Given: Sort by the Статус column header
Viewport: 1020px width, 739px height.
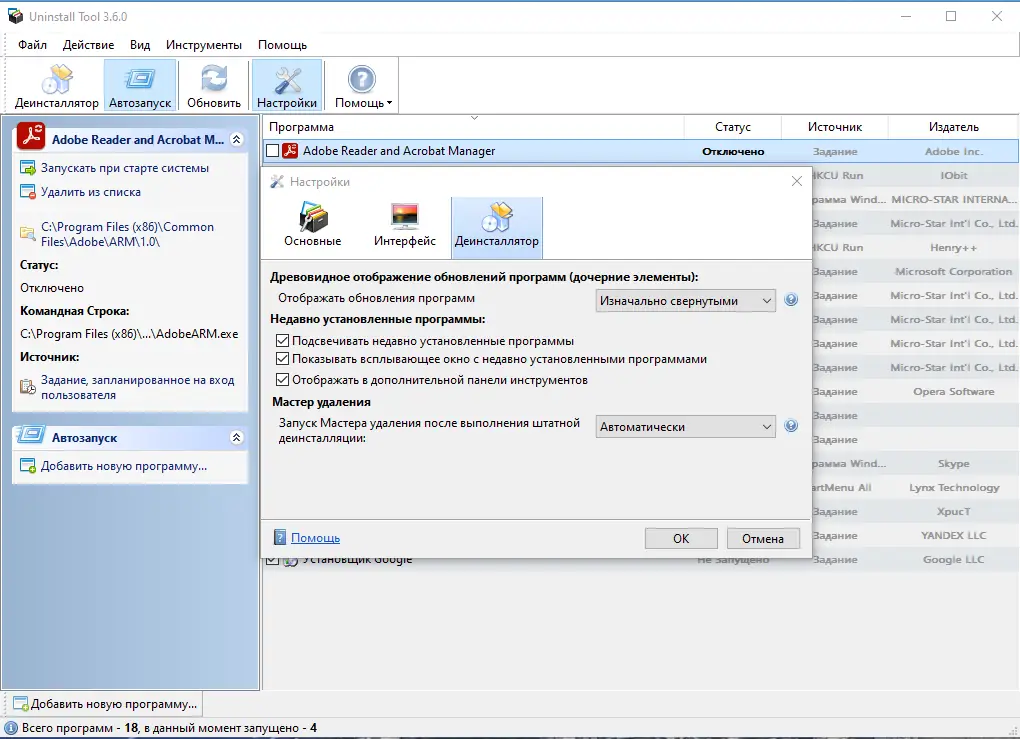Looking at the screenshot, I should 732,127.
